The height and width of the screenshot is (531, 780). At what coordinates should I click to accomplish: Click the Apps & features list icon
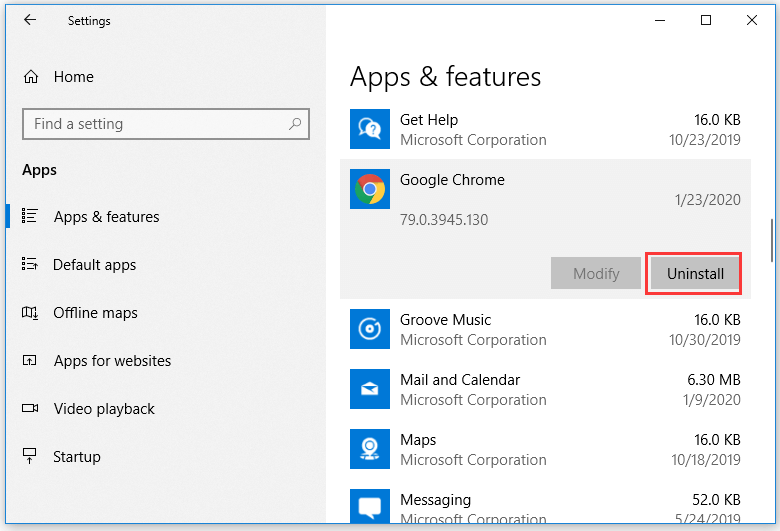(29, 216)
